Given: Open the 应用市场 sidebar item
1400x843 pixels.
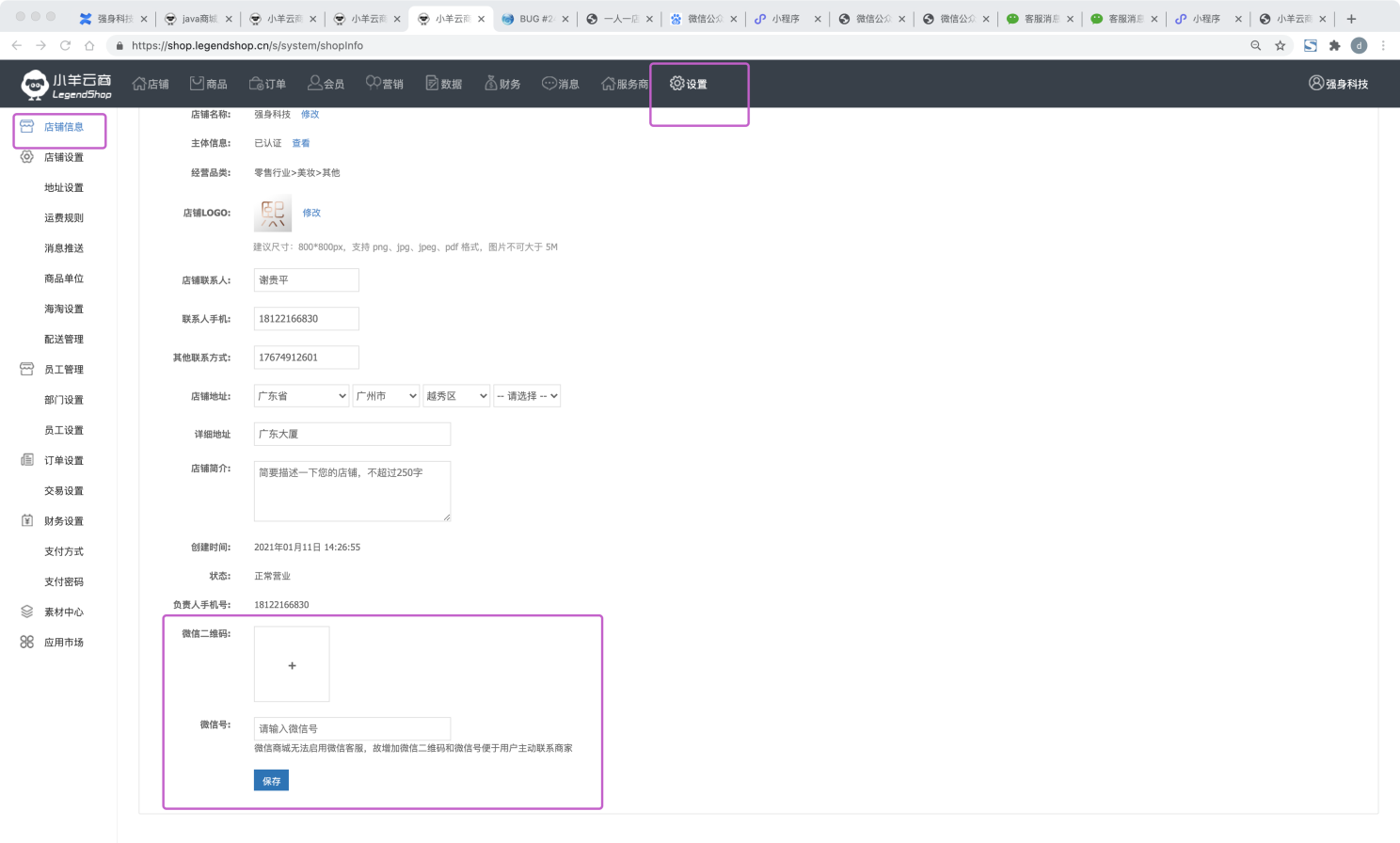Looking at the screenshot, I should point(63,643).
